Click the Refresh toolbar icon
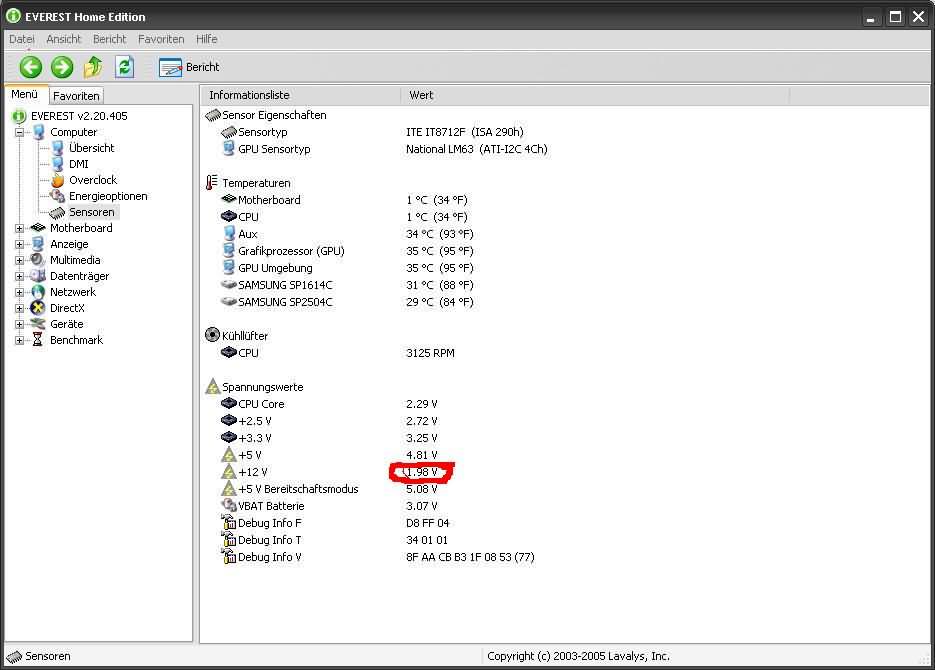Viewport: 935px width, 670px height. pos(125,67)
